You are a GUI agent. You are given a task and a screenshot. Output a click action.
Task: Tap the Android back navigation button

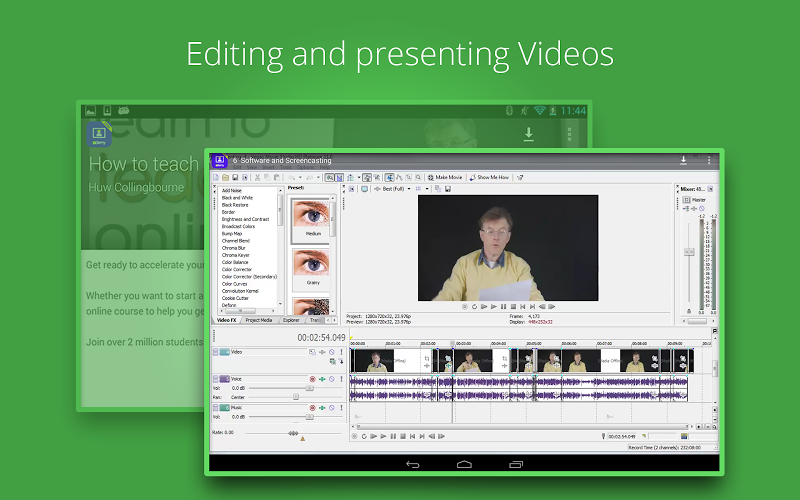(x=411, y=465)
